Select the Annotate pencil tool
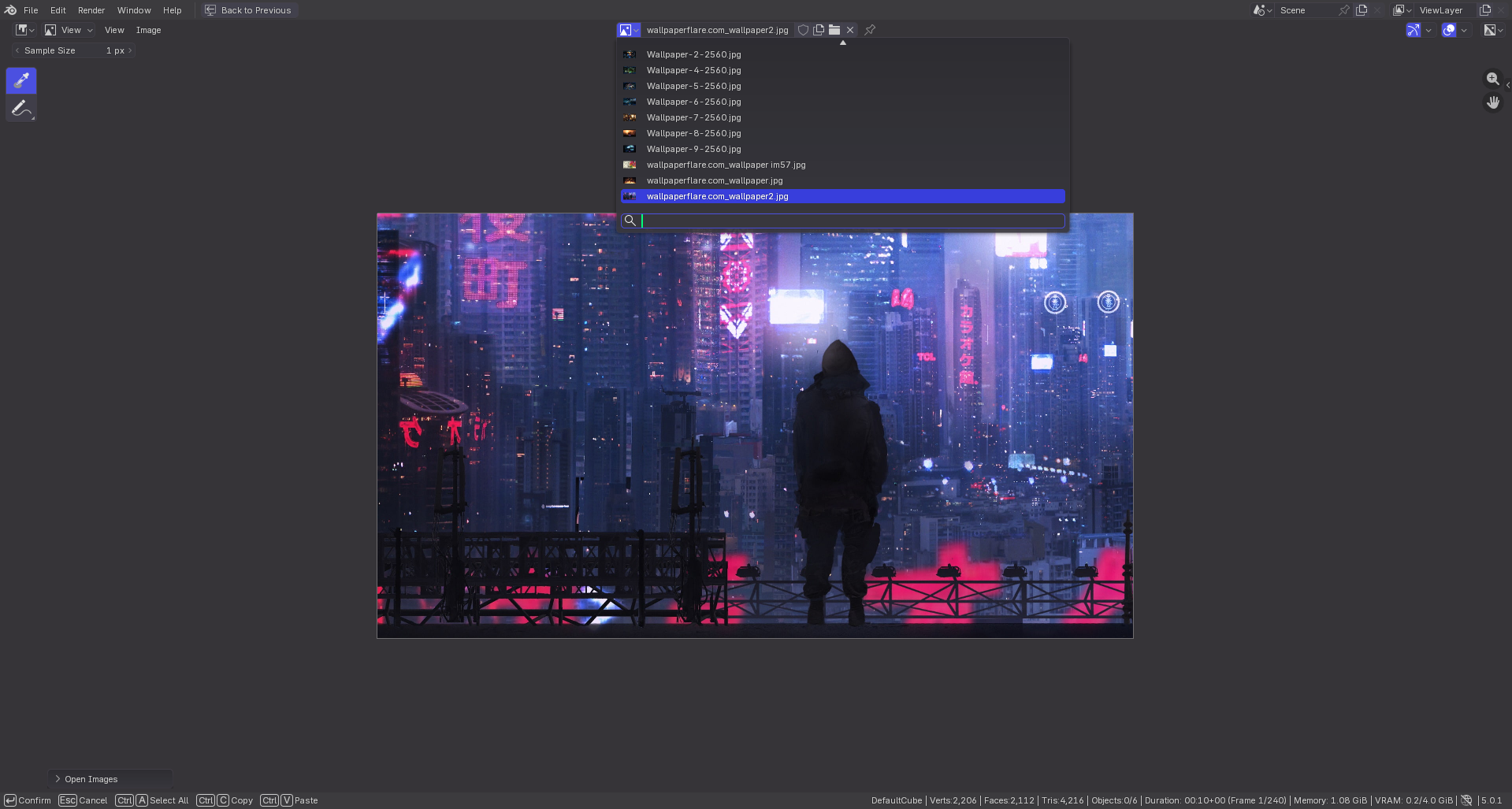 point(21,108)
